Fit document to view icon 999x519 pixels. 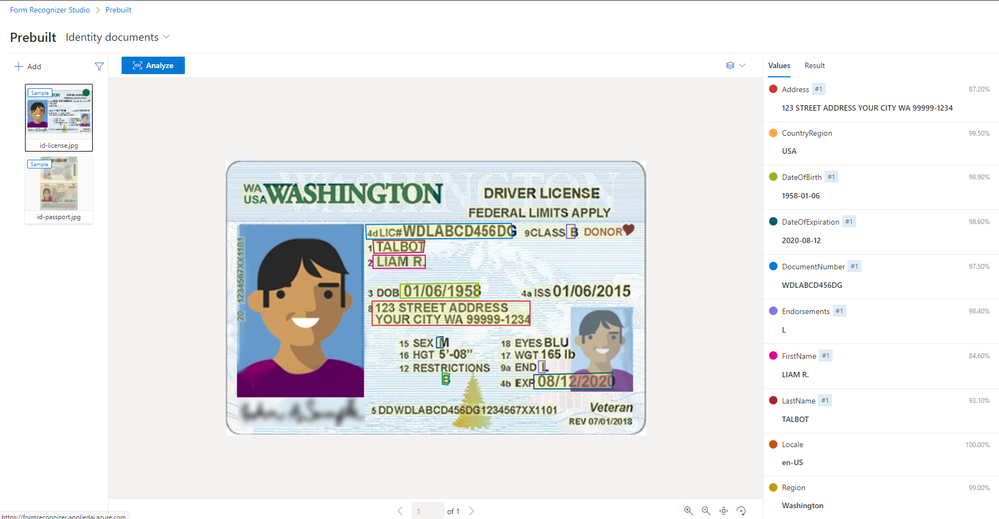(724, 511)
